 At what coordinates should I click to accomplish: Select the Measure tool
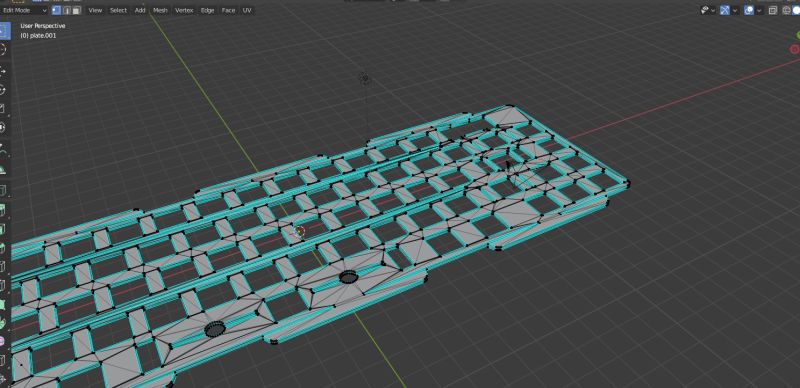pos(3,169)
